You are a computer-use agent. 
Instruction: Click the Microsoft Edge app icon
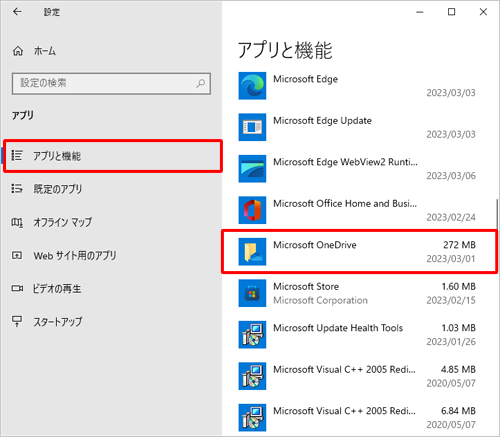tap(252, 86)
